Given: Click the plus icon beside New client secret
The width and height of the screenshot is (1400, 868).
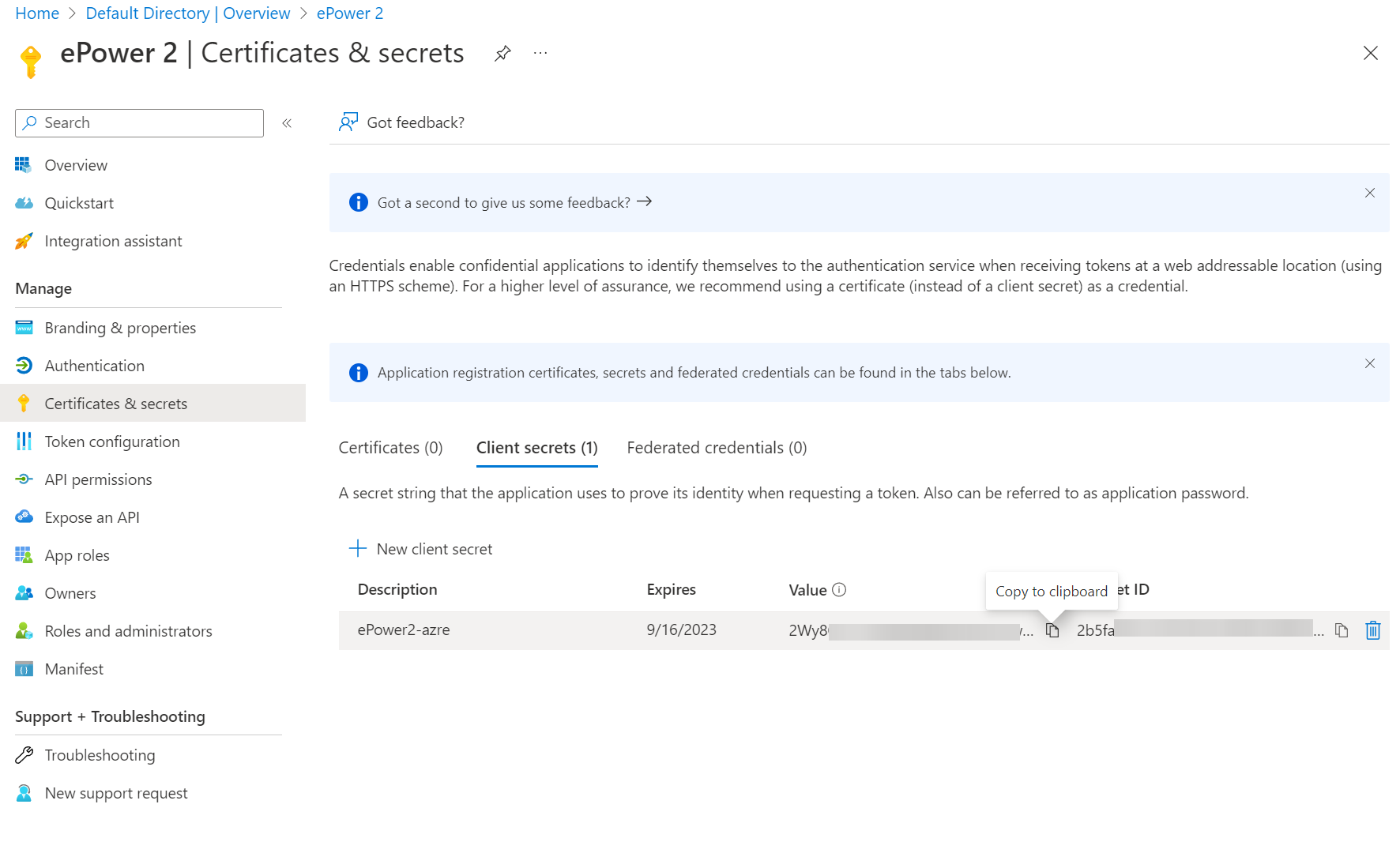Looking at the screenshot, I should point(358,548).
